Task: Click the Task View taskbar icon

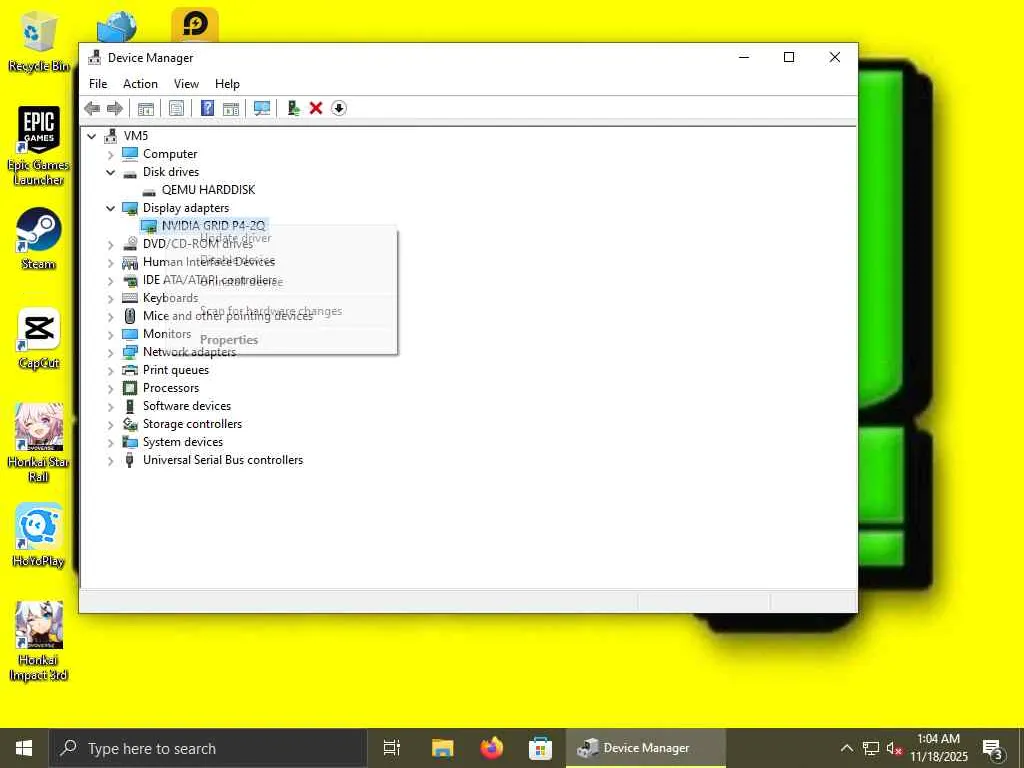Action: (x=392, y=748)
